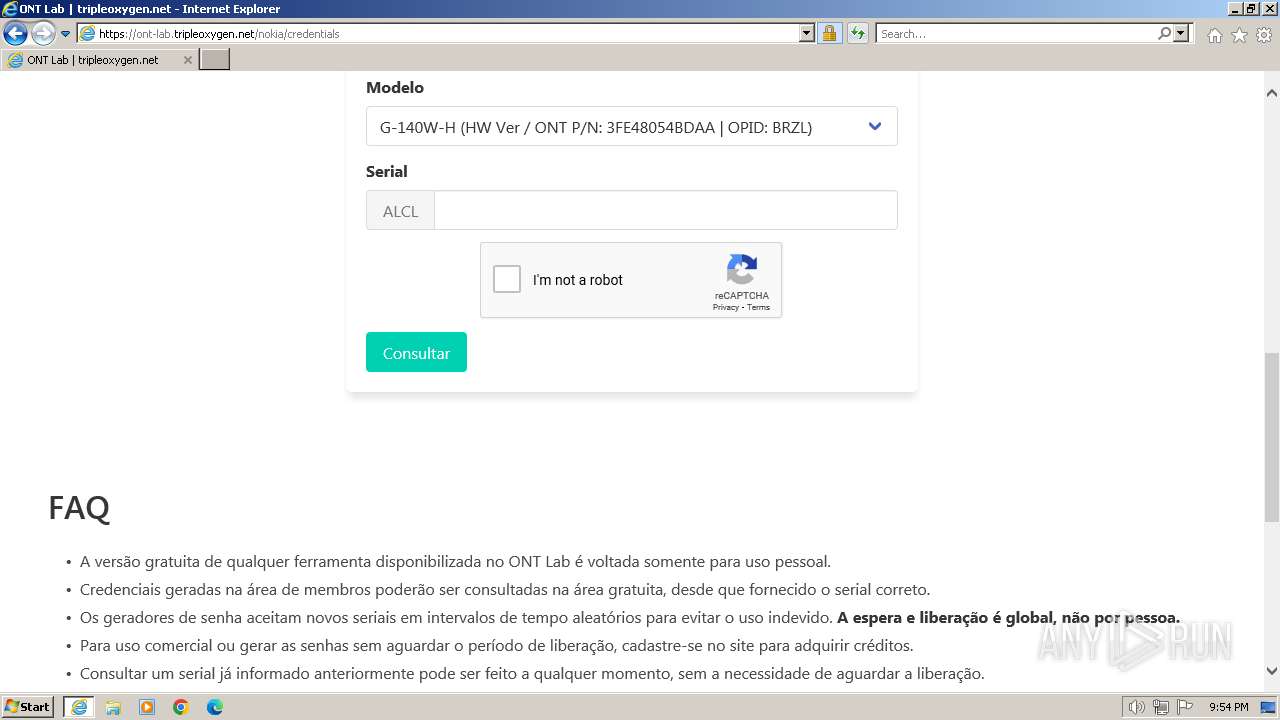Open Favorites star icon
This screenshot has width=1280, height=720.
click(1239, 35)
